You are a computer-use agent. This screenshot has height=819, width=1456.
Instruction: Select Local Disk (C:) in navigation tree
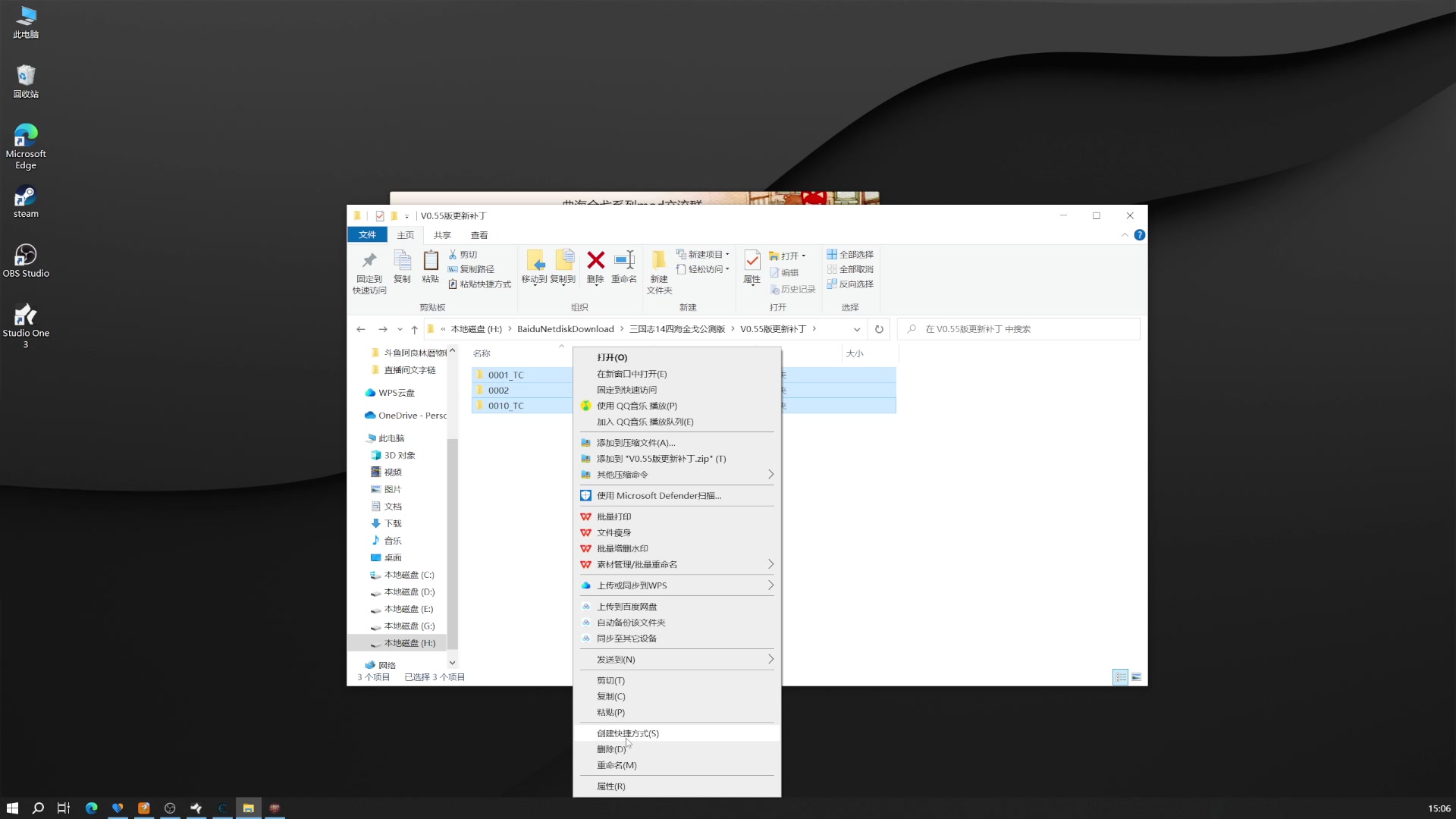click(403, 575)
